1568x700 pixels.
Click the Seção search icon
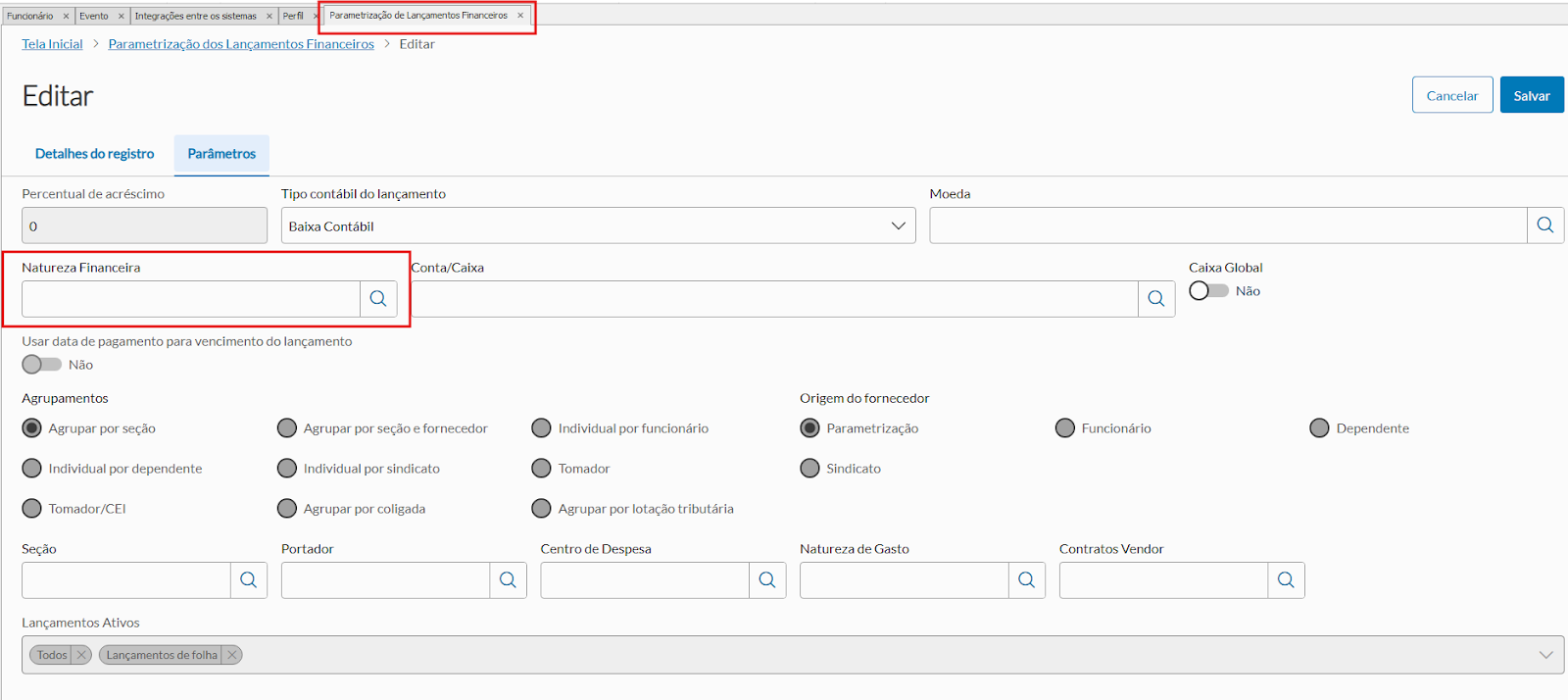point(249,580)
